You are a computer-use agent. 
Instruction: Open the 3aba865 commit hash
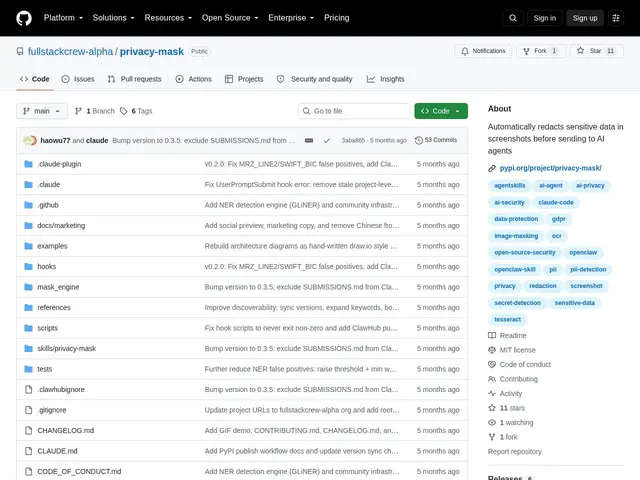[353, 140]
